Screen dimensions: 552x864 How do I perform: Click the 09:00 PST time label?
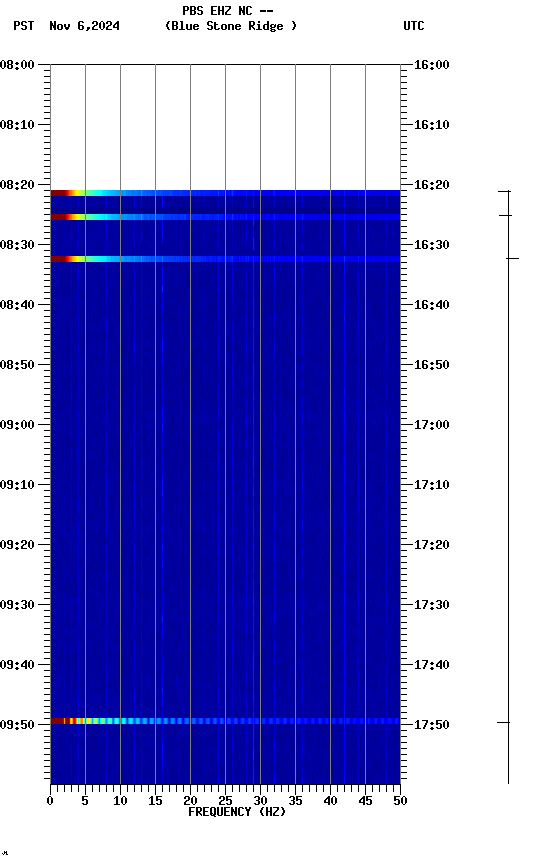pyautogui.click(x=17, y=425)
